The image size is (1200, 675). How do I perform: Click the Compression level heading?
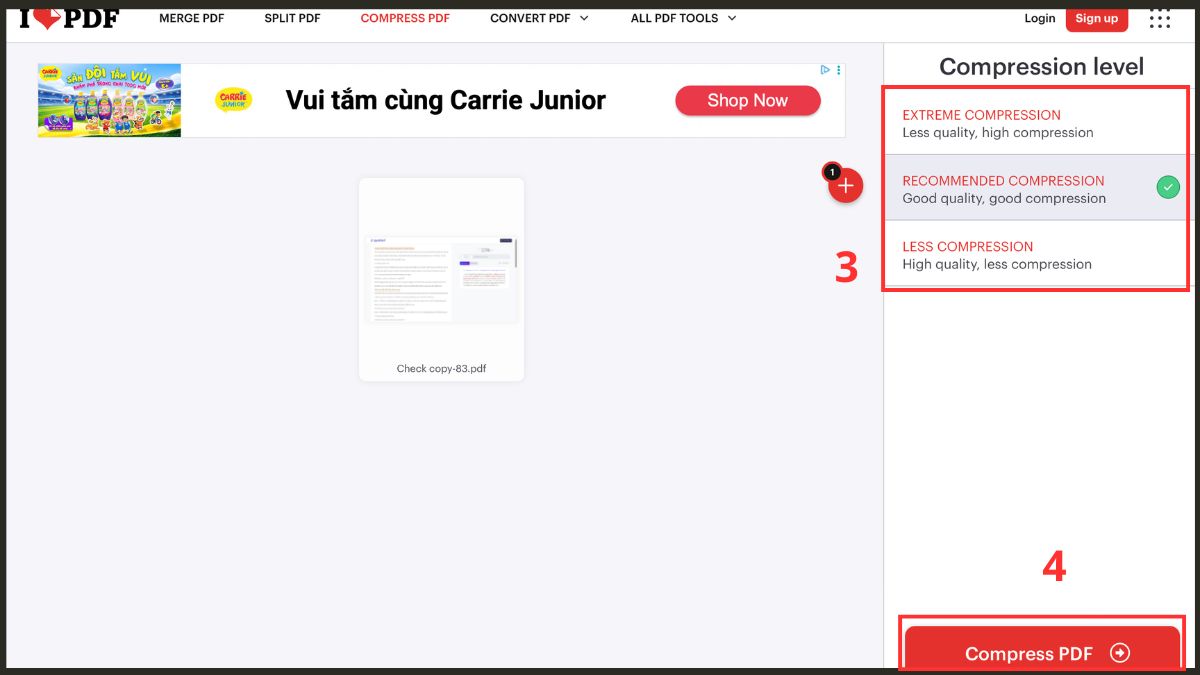click(x=1041, y=67)
